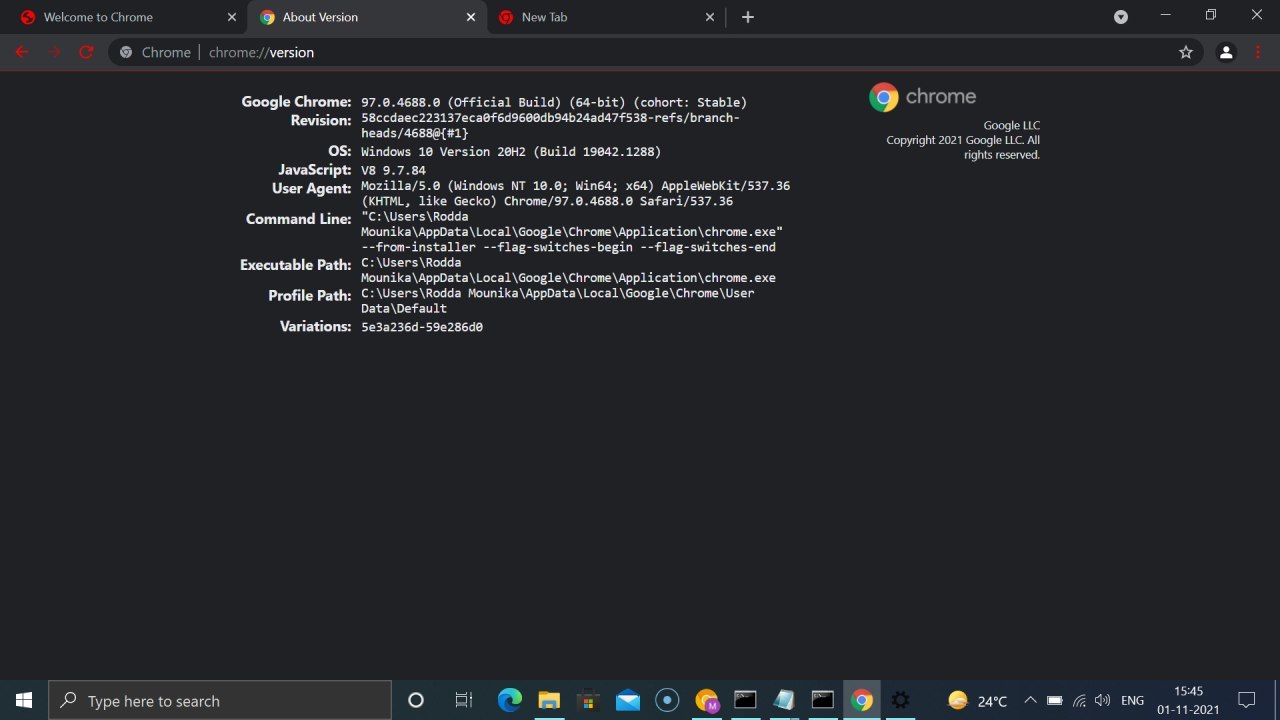Click the active Google Chrome taskbar icon
Image resolution: width=1280 pixels, height=720 pixels.
(862, 700)
